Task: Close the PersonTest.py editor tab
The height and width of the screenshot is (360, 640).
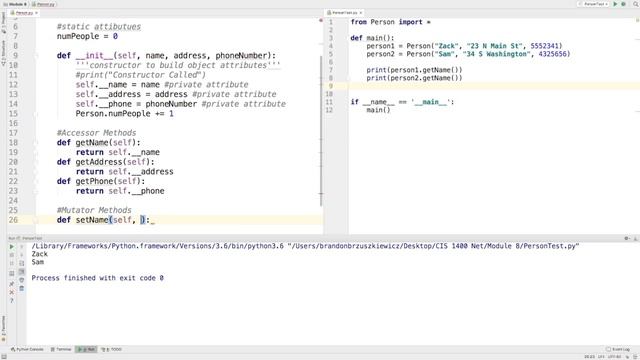Action: 361,13
